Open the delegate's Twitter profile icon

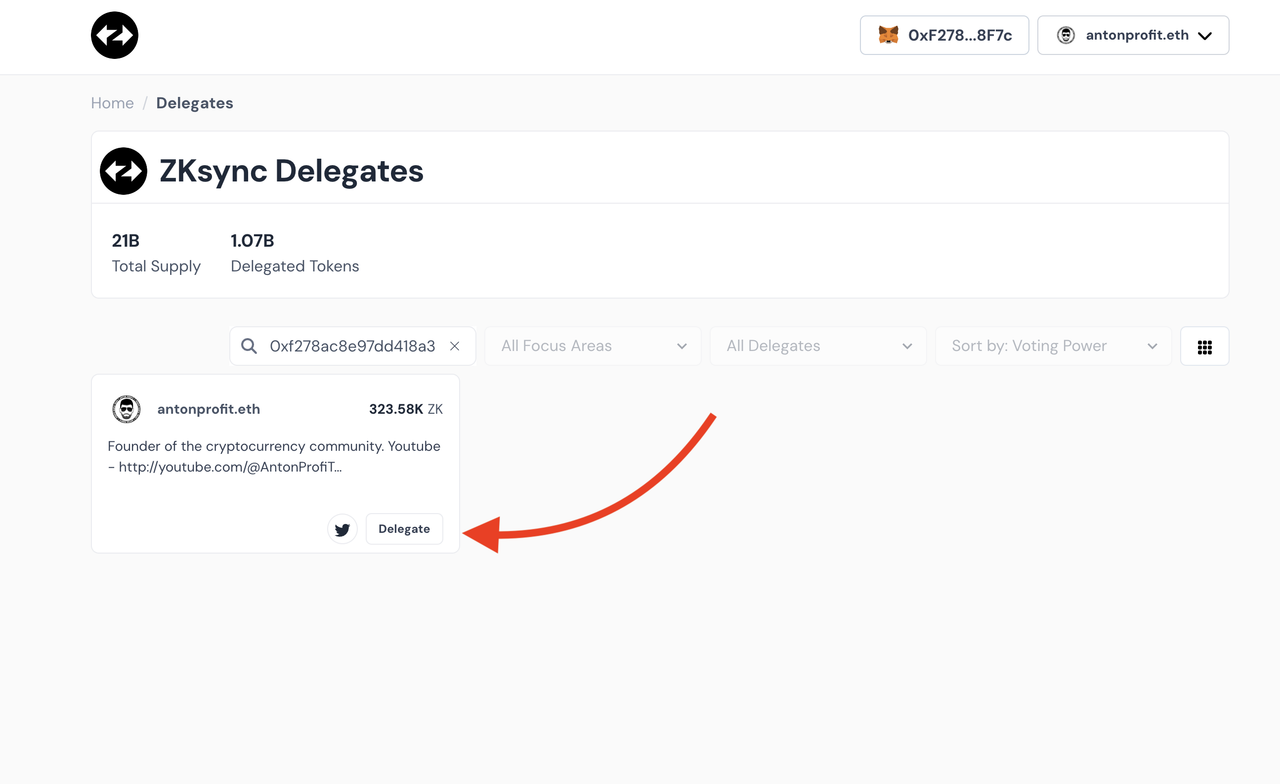point(343,529)
